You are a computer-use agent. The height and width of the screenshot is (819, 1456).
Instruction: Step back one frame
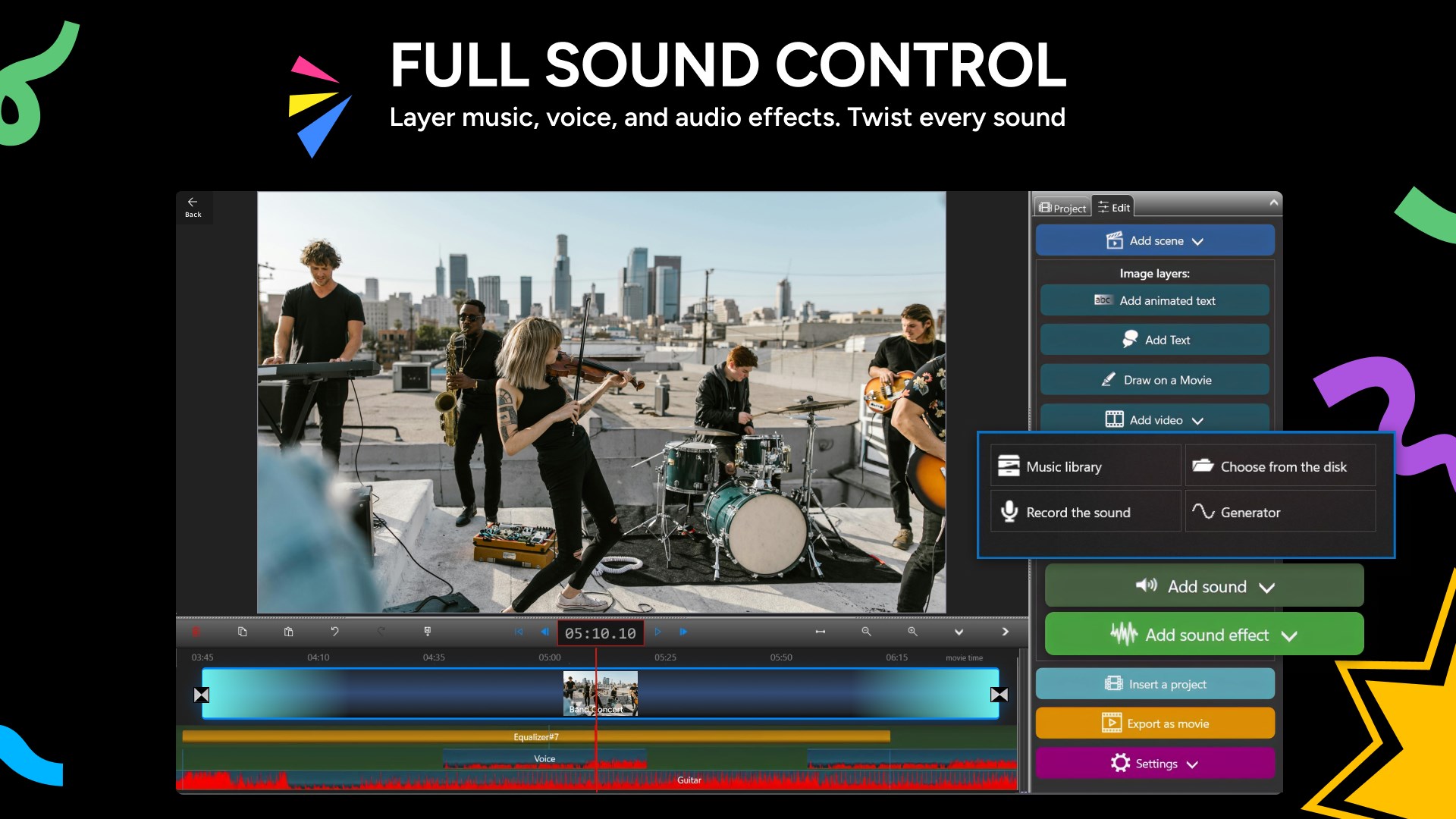pyautogui.click(x=544, y=632)
